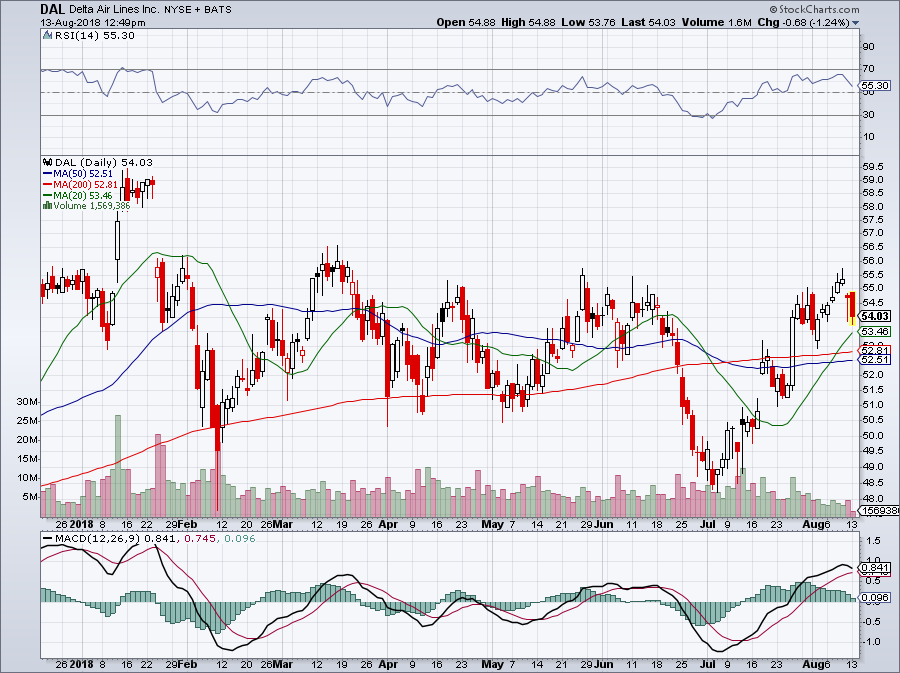Click the Jul label under the price panel
Screen dimensions: 900x673
coord(709,524)
